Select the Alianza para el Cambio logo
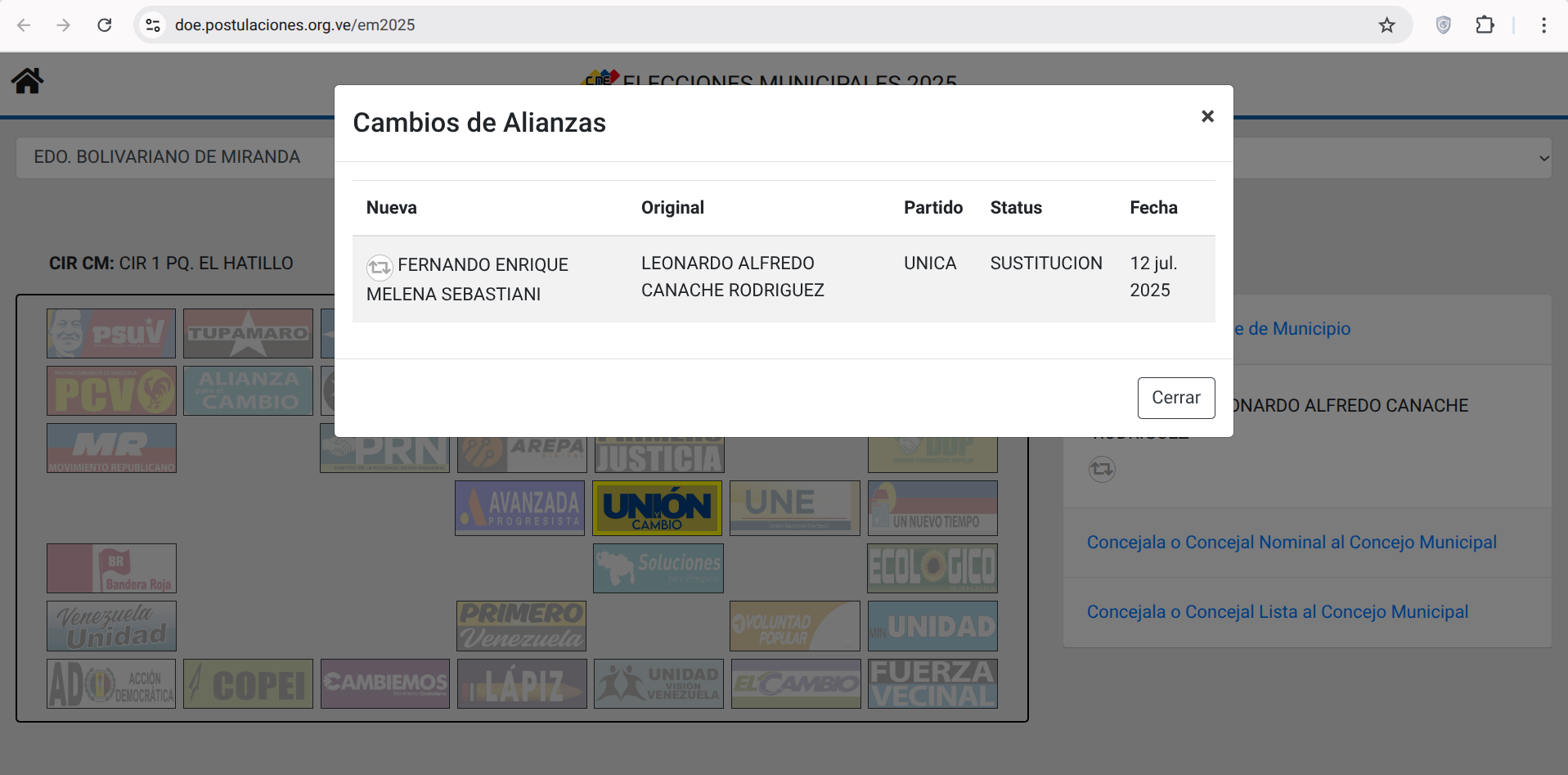Screen dimensions: 1568x775 point(248,390)
